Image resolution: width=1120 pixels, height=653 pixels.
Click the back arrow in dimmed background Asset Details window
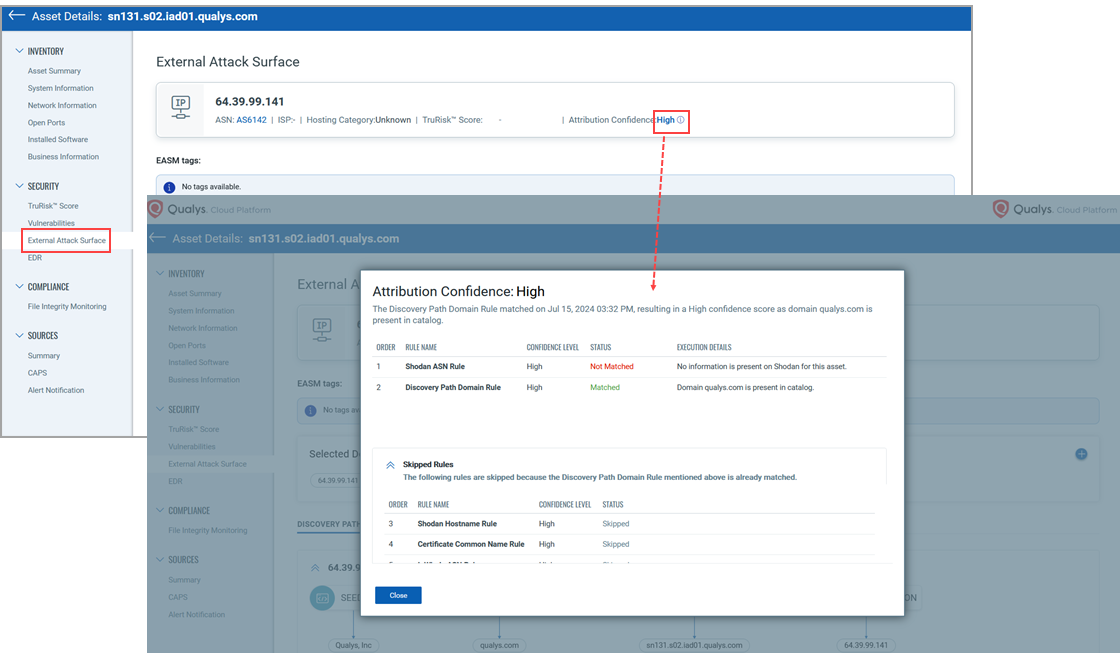pos(157,238)
